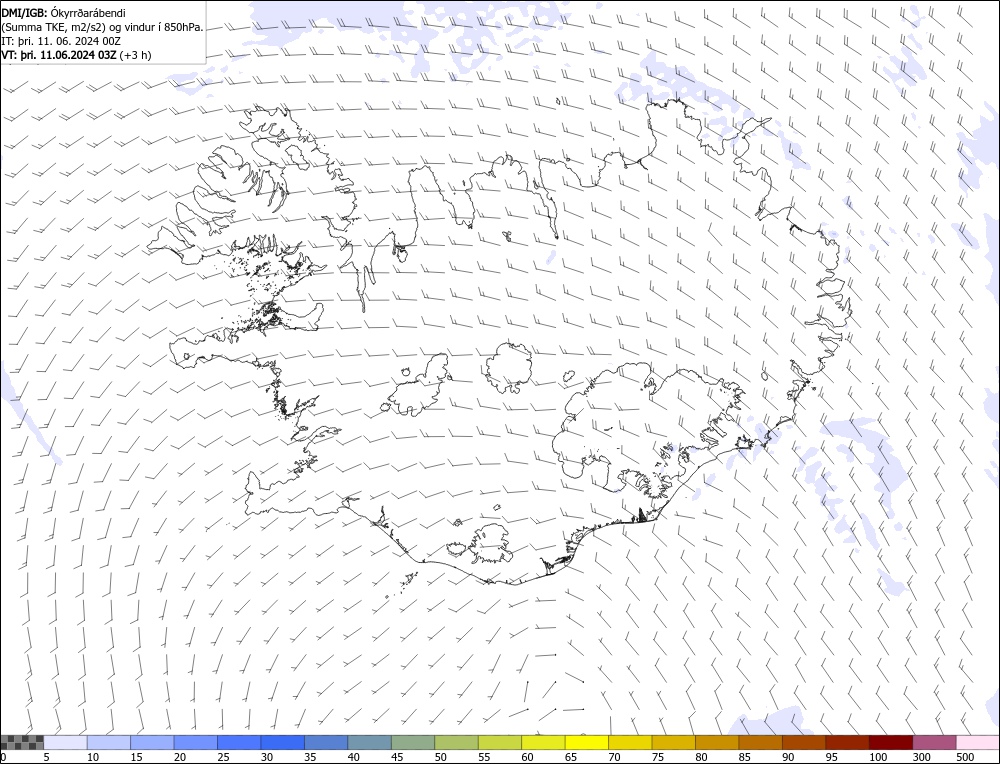Click the legend label '75'
The image size is (1000, 764).
click(658, 757)
